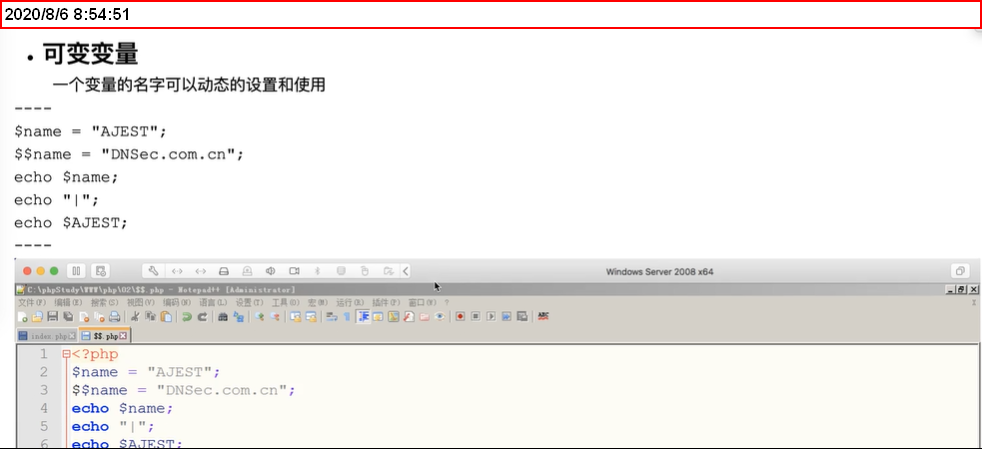Click the Stop Recording macro icon
Viewport: 982px width, 449px height.
[475, 317]
